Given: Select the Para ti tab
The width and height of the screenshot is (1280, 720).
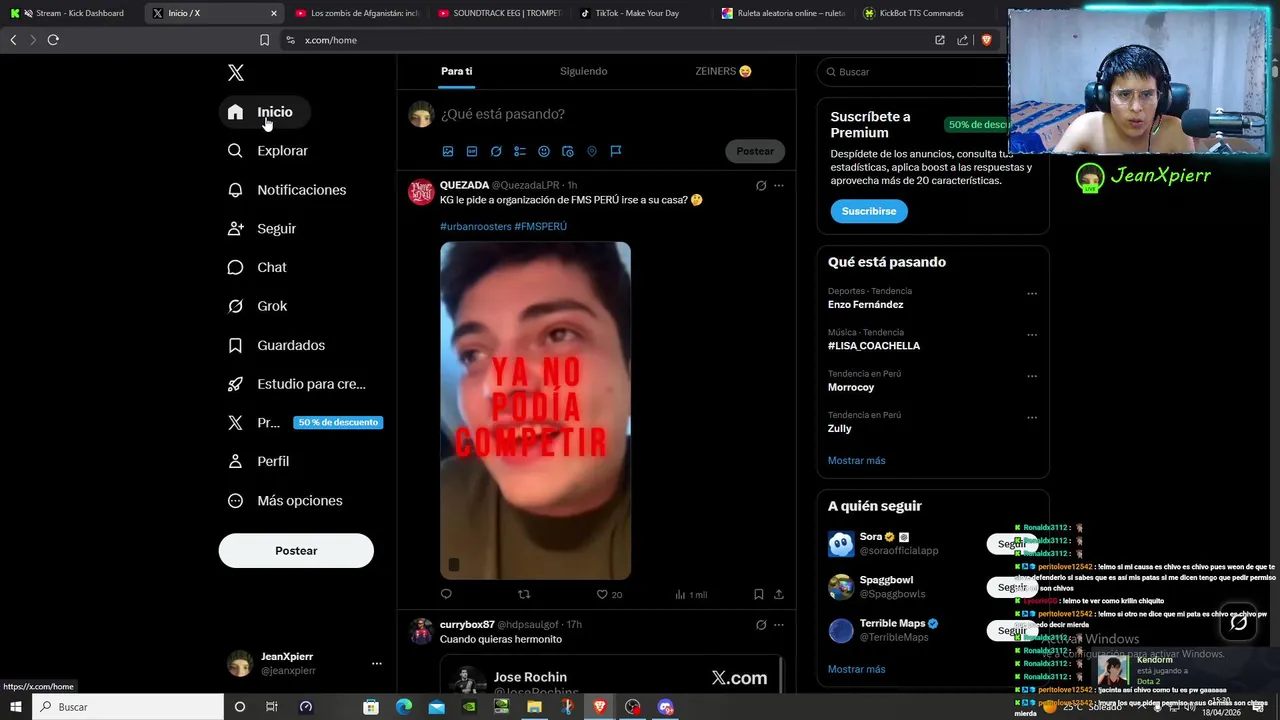Looking at the screenshot, I should 456,71.
